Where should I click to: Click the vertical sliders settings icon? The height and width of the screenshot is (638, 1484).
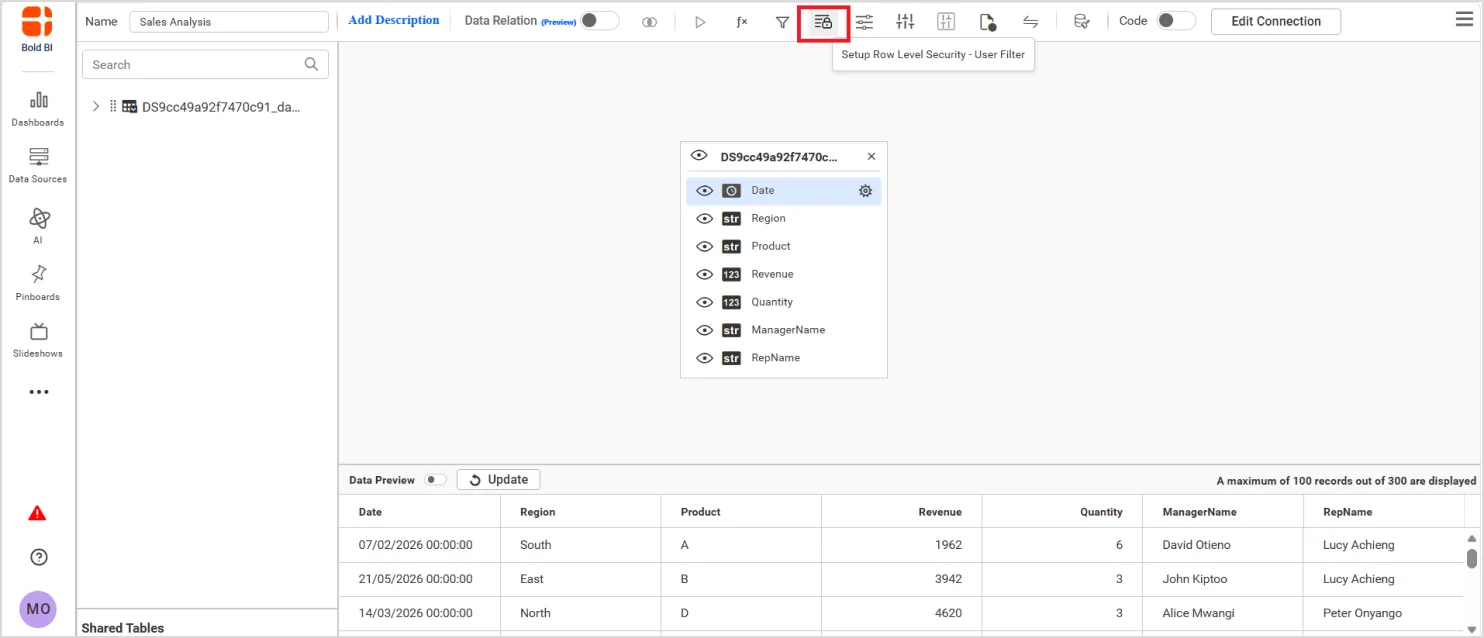click(905, 22)
